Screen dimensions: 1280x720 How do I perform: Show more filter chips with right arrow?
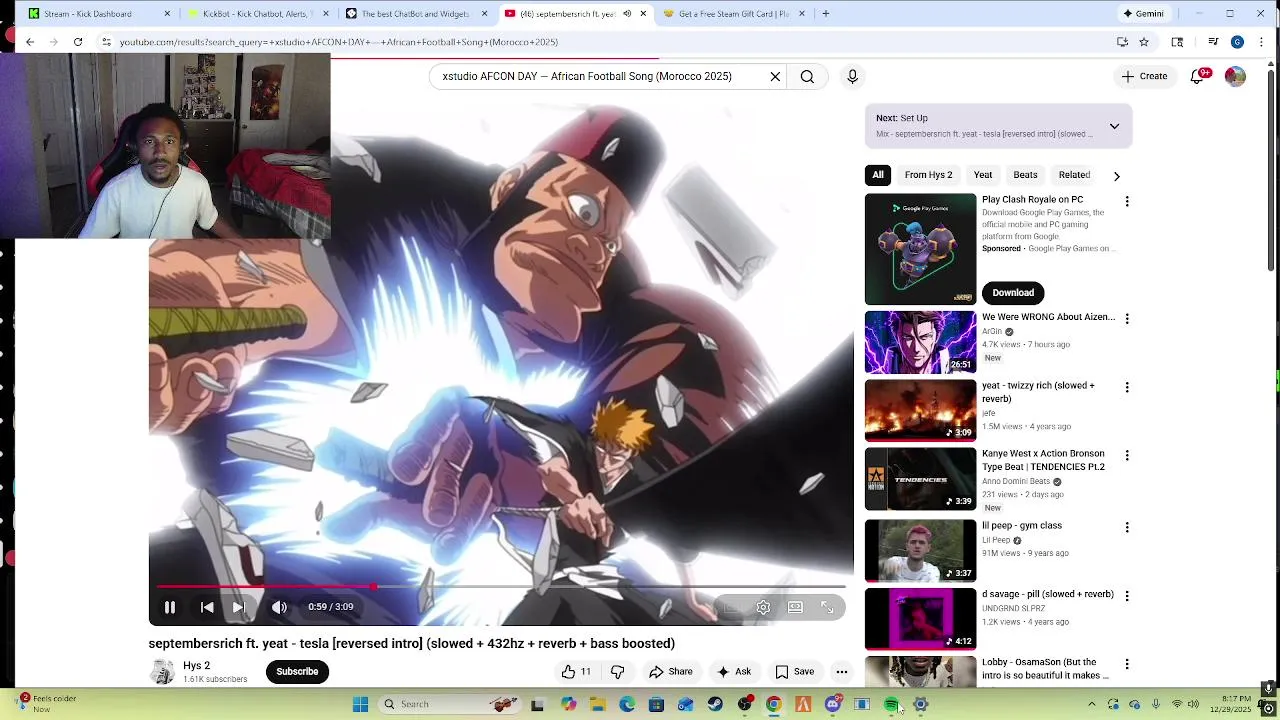click(x=1116, y=176)
